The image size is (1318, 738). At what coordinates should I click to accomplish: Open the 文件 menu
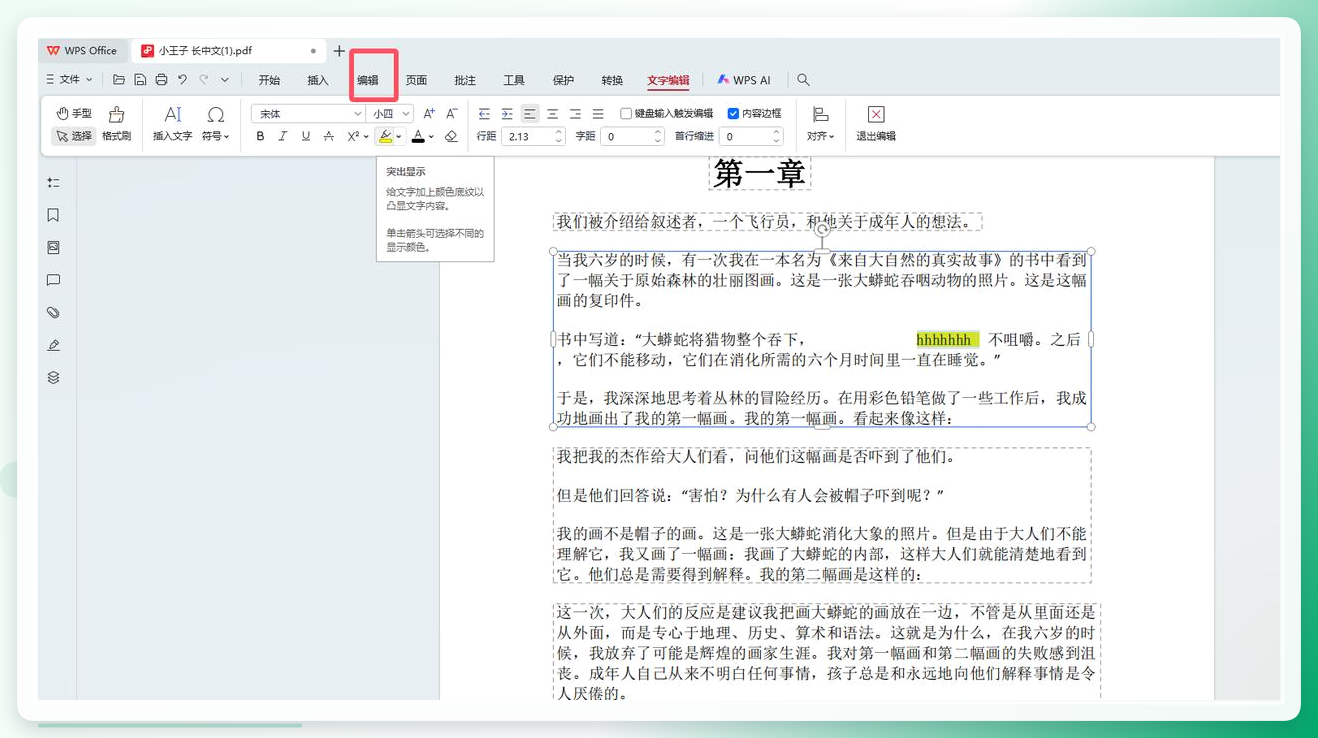[x=69, y=80]
